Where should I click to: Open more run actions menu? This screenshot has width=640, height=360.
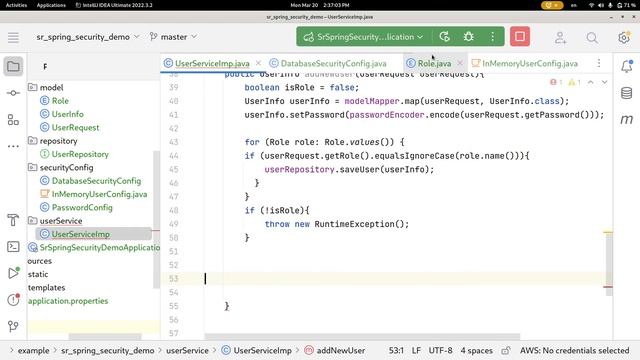click(493, 37)
